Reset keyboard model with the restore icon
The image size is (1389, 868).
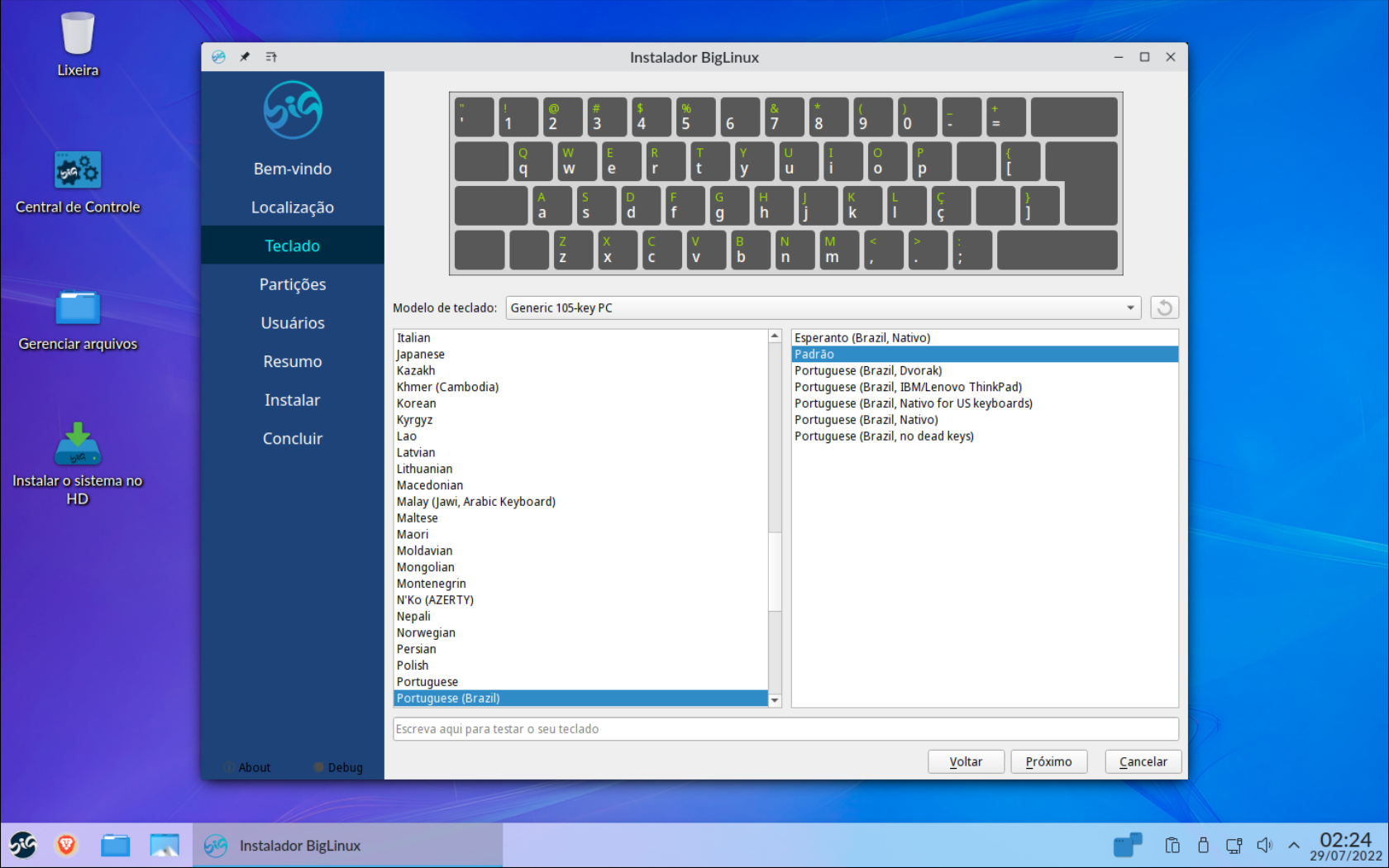click(x=1164, y=308)
